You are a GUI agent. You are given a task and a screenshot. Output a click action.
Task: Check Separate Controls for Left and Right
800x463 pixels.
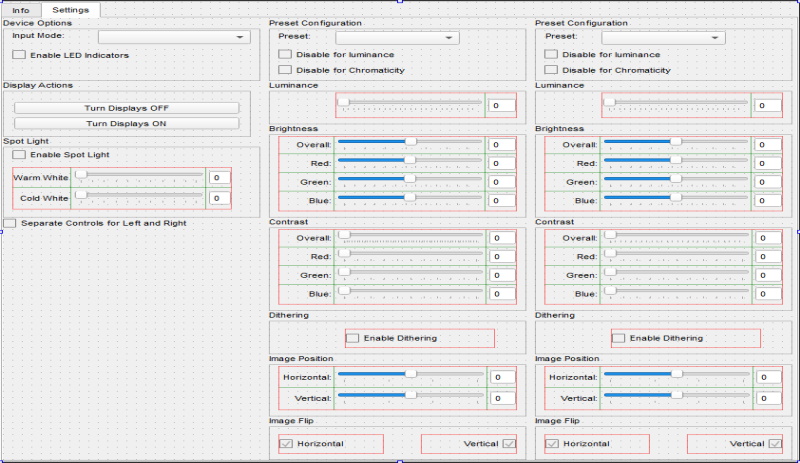pyautogui.click(x=95, y=223)
